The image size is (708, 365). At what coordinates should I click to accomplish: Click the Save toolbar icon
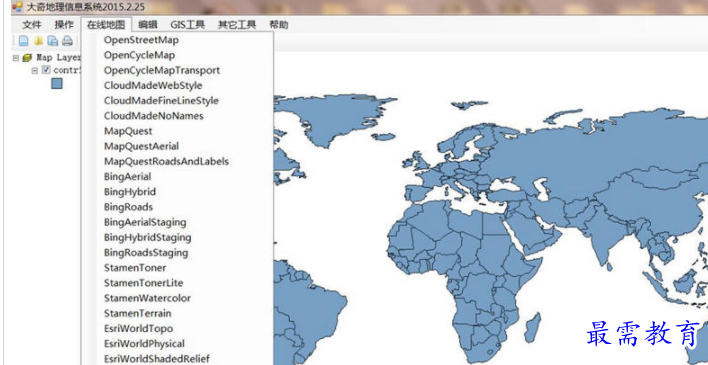(53, 41)
